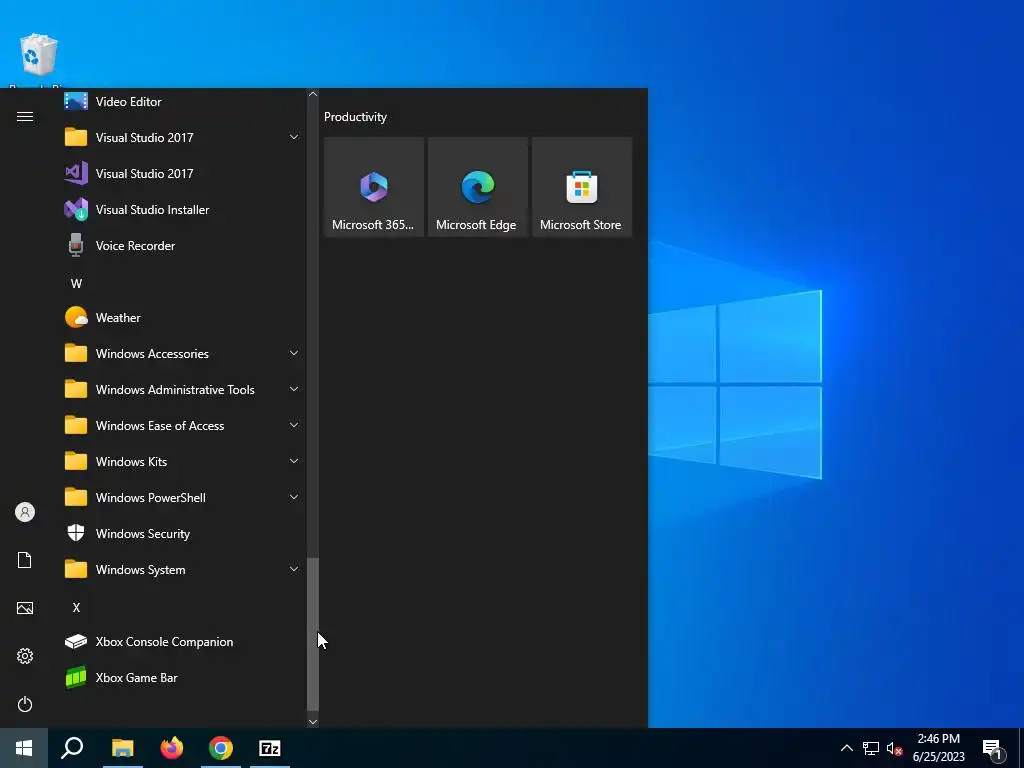
Task: Click the Power button in Start sidebar
Action: pyautogui.click(x=25, y=704)
